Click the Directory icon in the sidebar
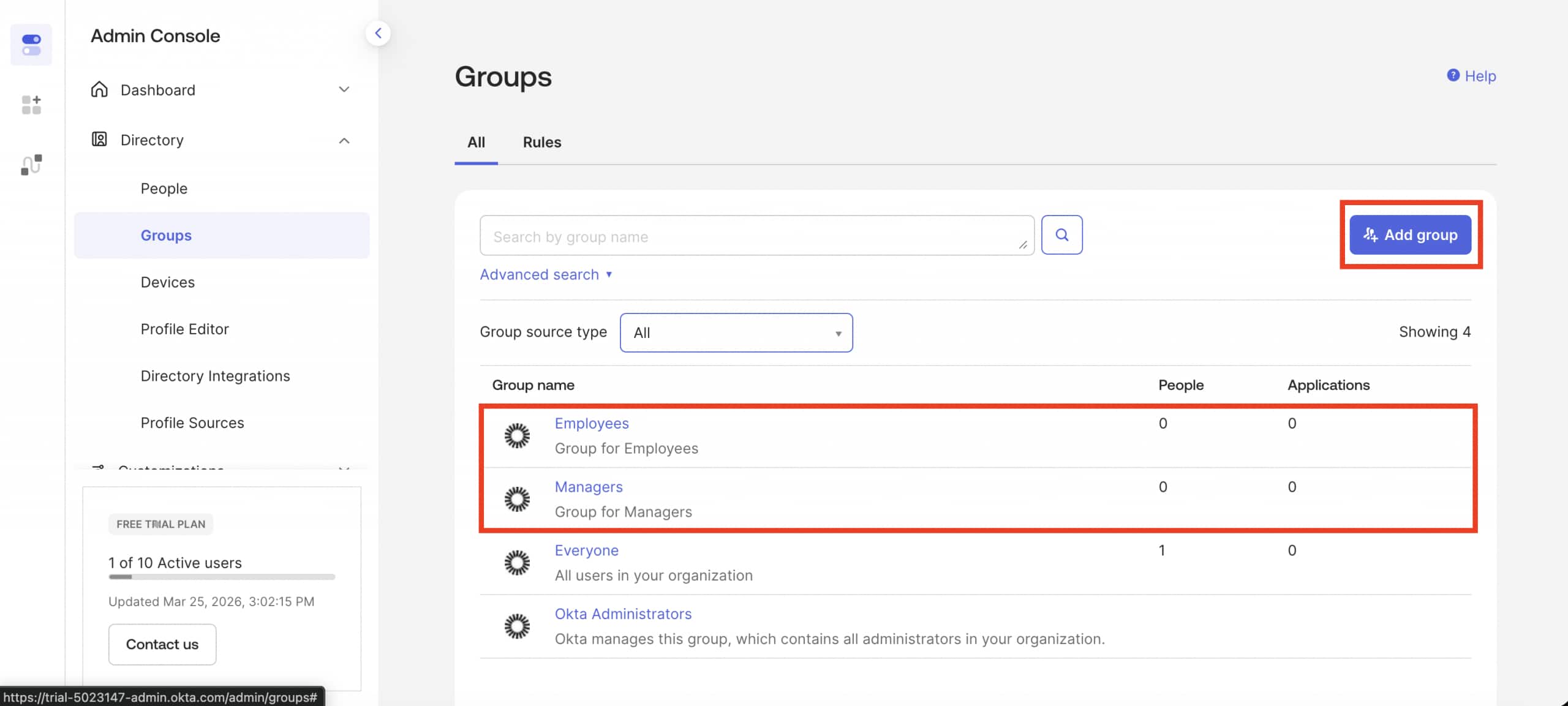Viewport: 1568px width, 706px height. click(x=100, y=140)
